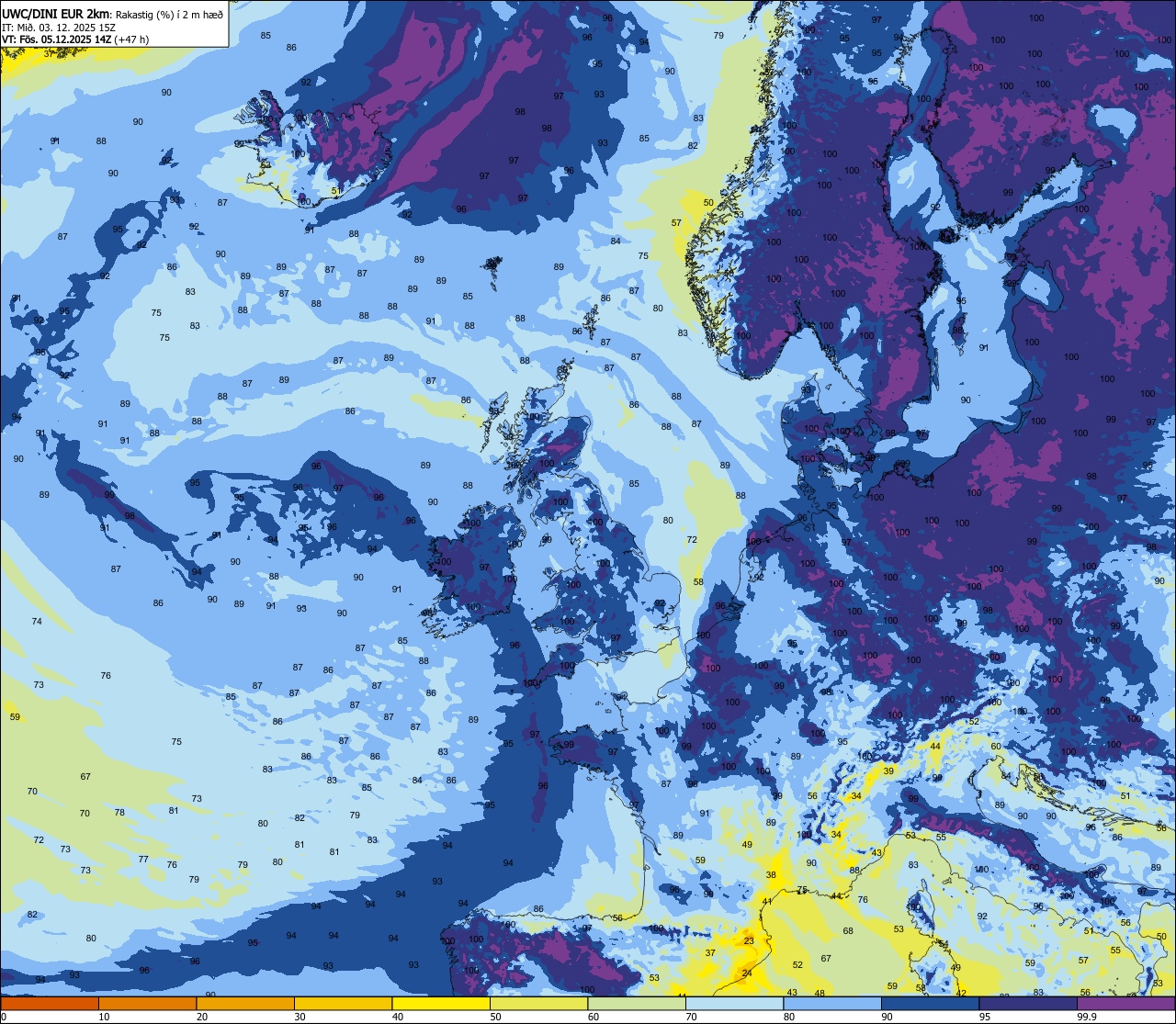Click the 60–70 pale green legend segment
Viewport: 1176px width, 1024px height.
[x=637, y=1003]
